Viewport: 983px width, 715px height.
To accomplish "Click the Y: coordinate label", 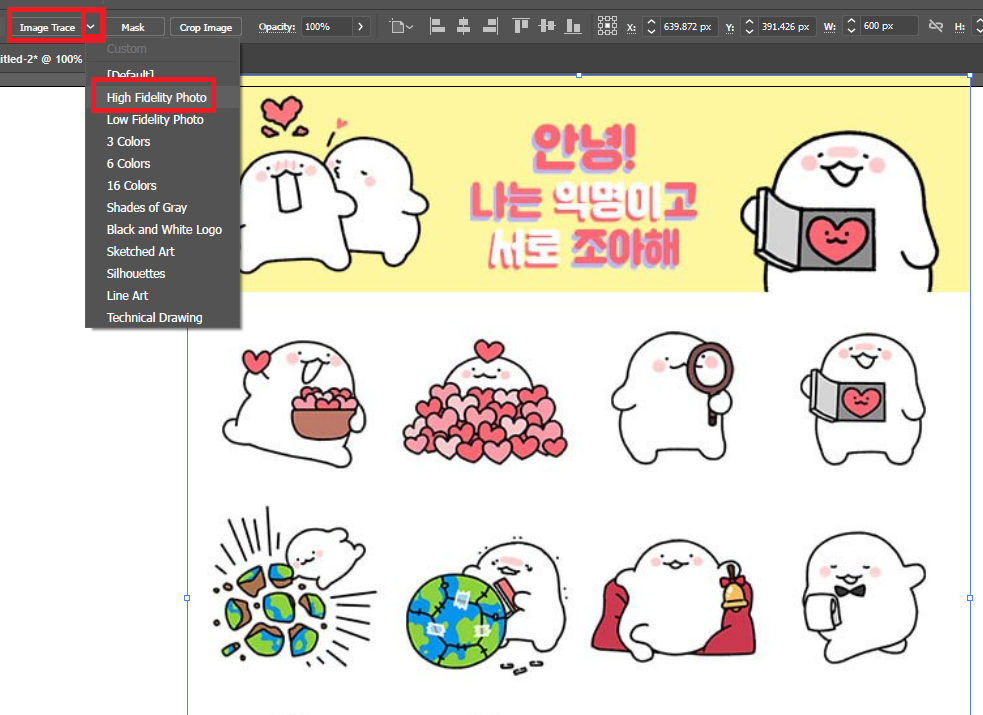I will click(730, 28).
